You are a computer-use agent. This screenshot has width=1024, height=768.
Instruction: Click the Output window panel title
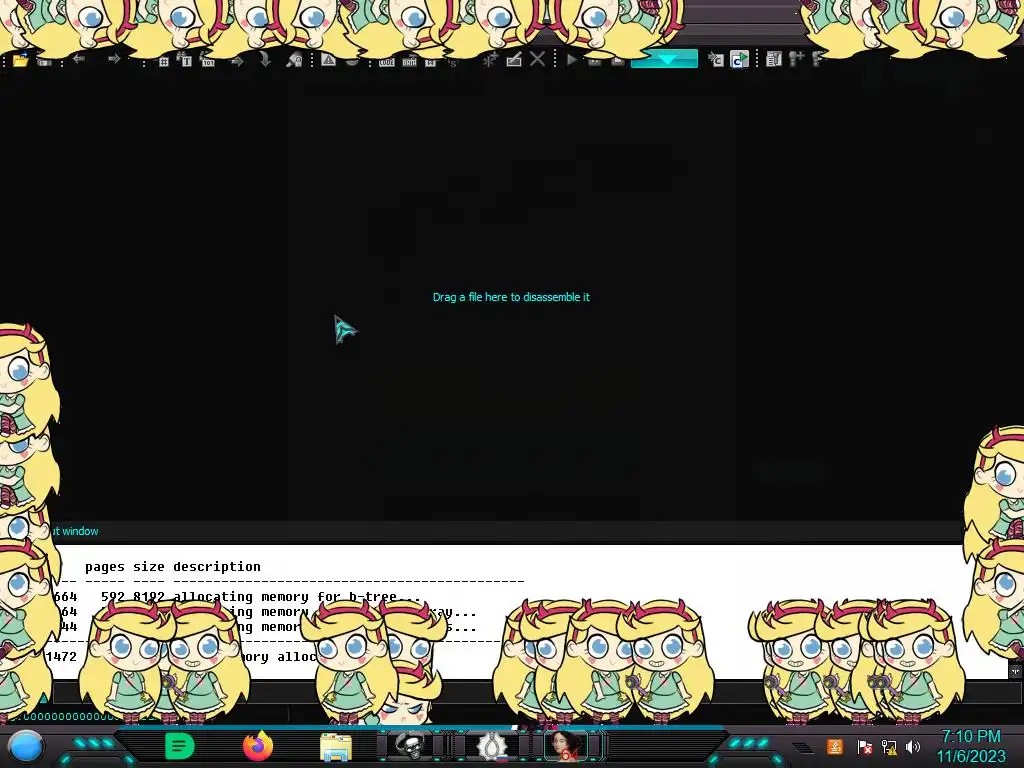pyautogui.click(x=74, y=531)
